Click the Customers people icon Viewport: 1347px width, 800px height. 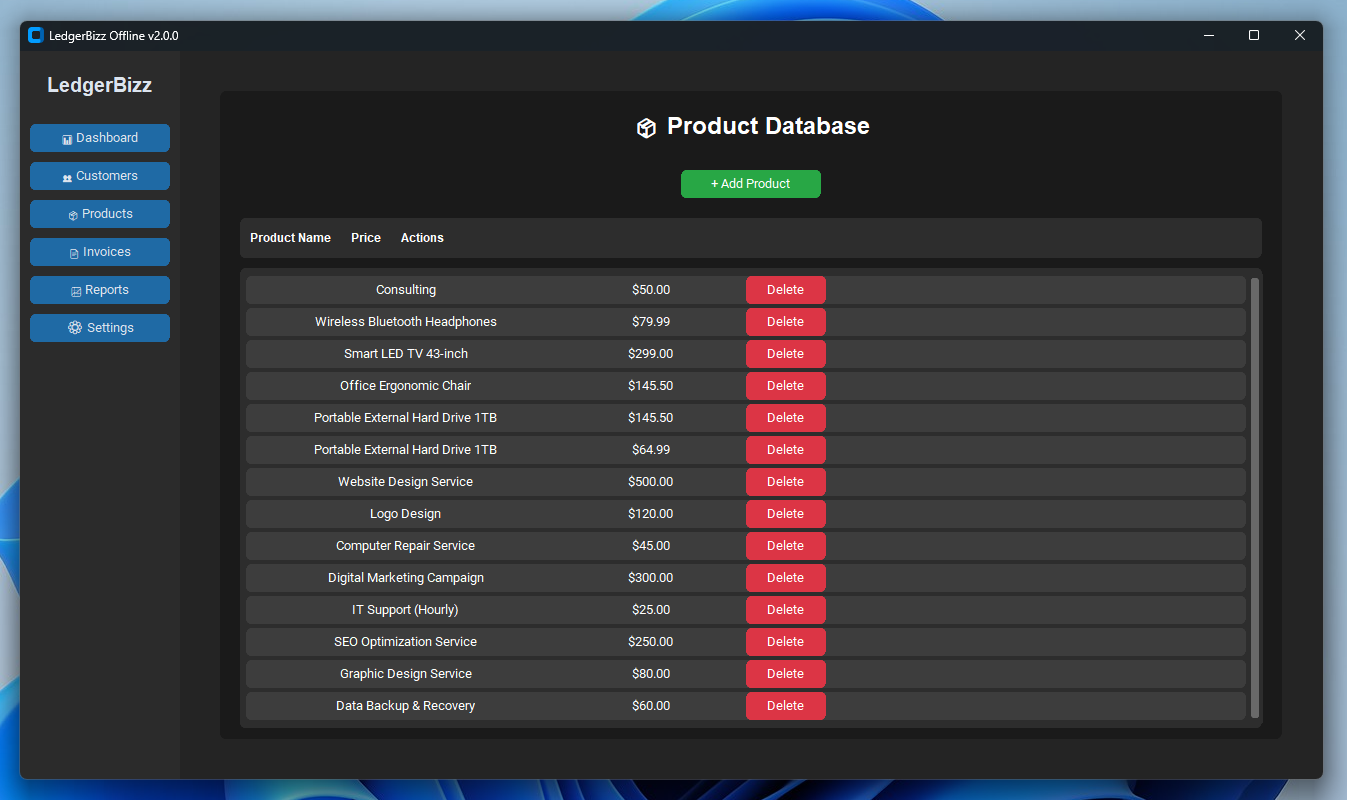[67, 176]
